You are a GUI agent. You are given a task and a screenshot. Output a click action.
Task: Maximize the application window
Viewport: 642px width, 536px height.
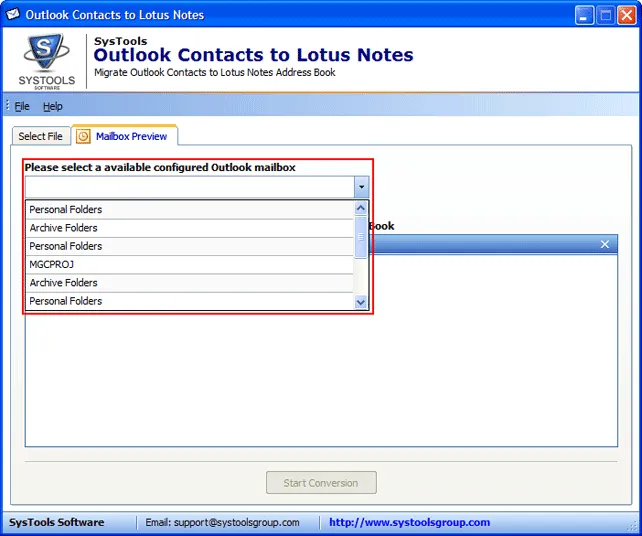pyautogui.click(x=605, y=16)
